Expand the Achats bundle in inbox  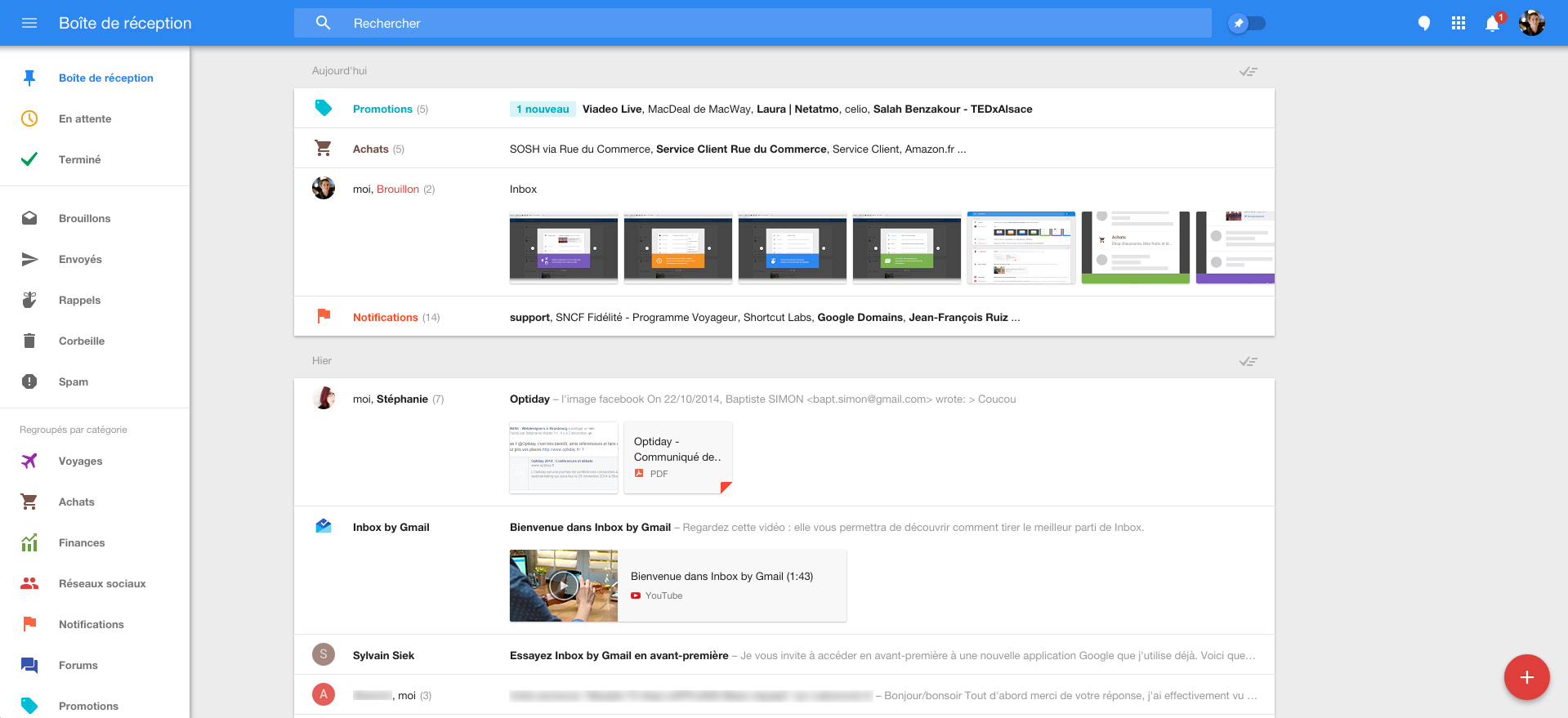pyautogui.click(x=784, y=149)
